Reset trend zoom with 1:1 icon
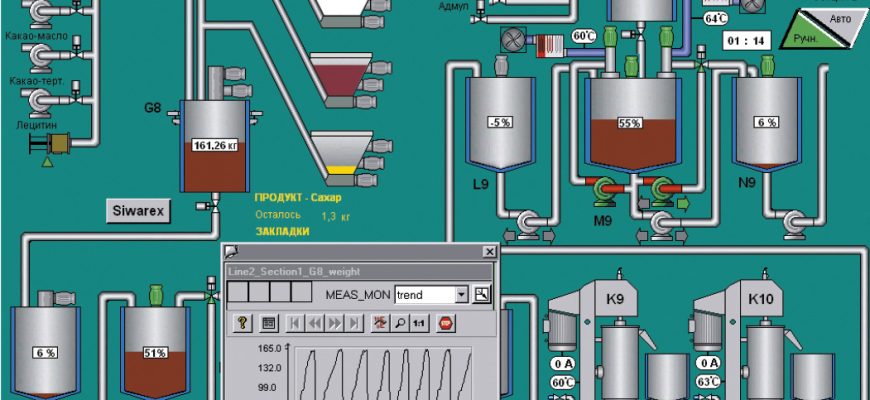The height and width of the screenshot is (400, 870). 419,322
